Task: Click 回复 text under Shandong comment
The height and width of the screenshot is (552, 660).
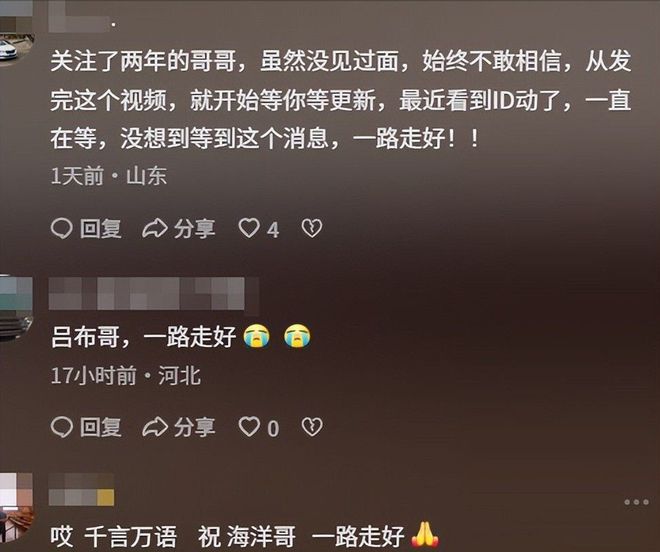Action: point(101,229)
